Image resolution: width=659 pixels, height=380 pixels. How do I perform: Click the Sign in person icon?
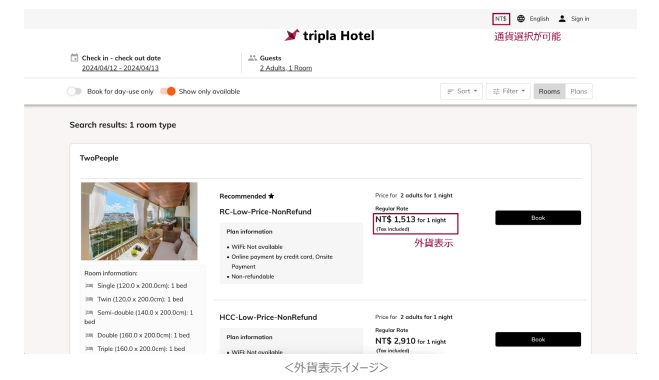562,18
